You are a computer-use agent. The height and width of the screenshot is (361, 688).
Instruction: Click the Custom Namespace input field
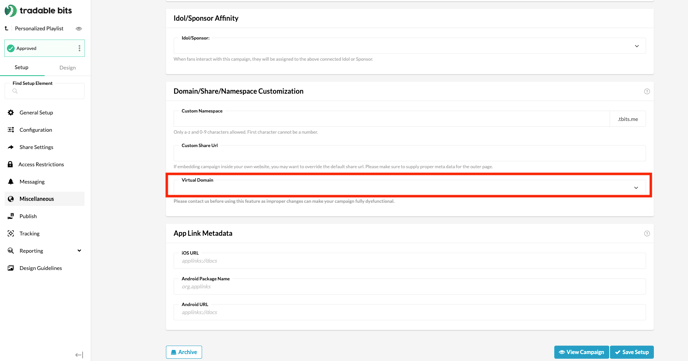pyautogui.click(x=391, y=119)
